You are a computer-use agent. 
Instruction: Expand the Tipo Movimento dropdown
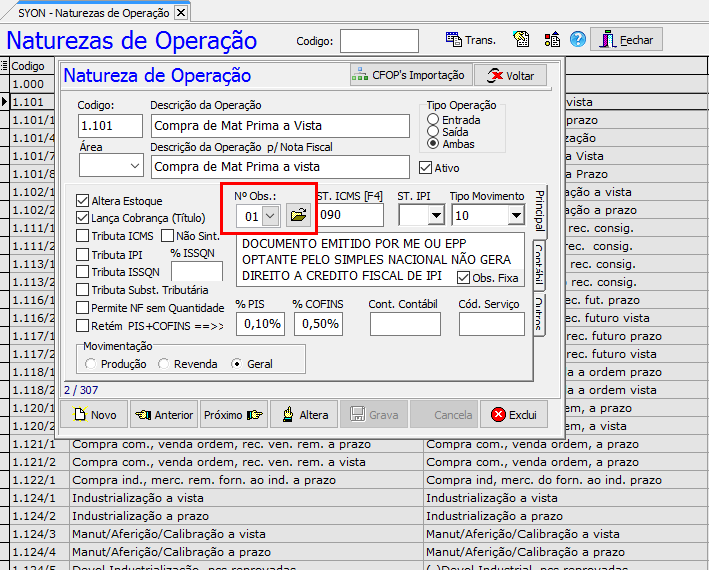click(x=516, y=215)
